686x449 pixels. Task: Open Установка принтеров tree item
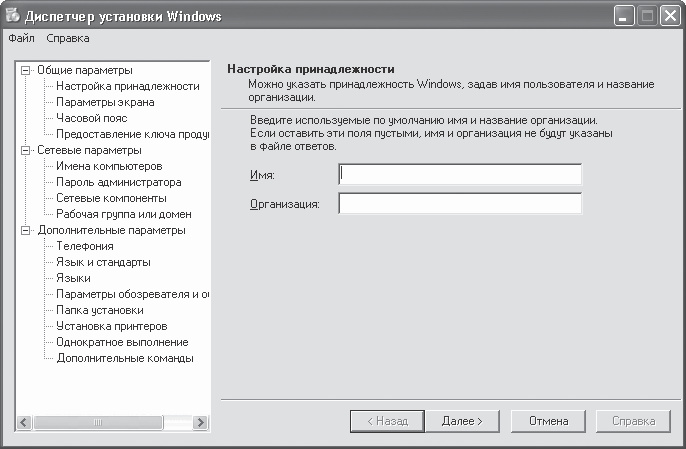[x=111, y=326]
